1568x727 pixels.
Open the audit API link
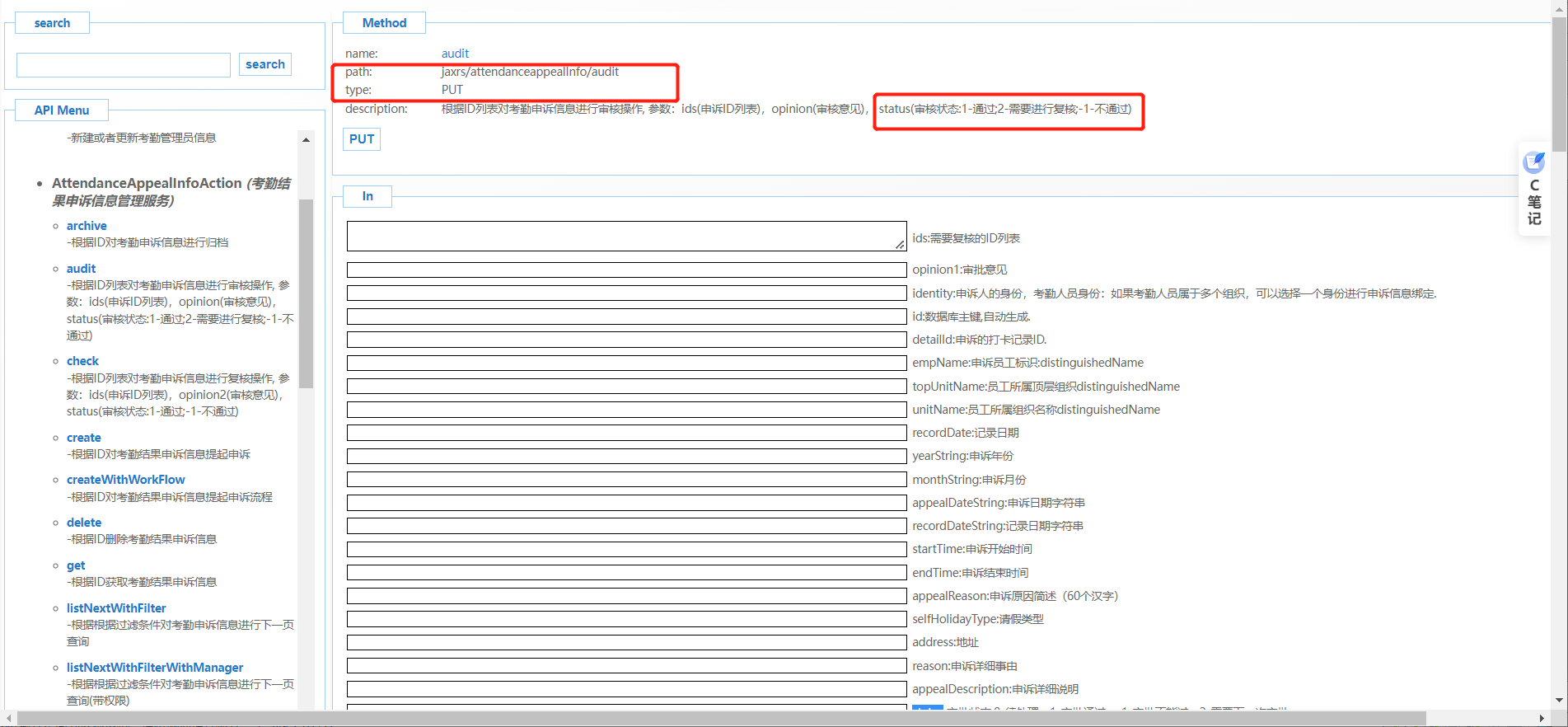(81, 269)
